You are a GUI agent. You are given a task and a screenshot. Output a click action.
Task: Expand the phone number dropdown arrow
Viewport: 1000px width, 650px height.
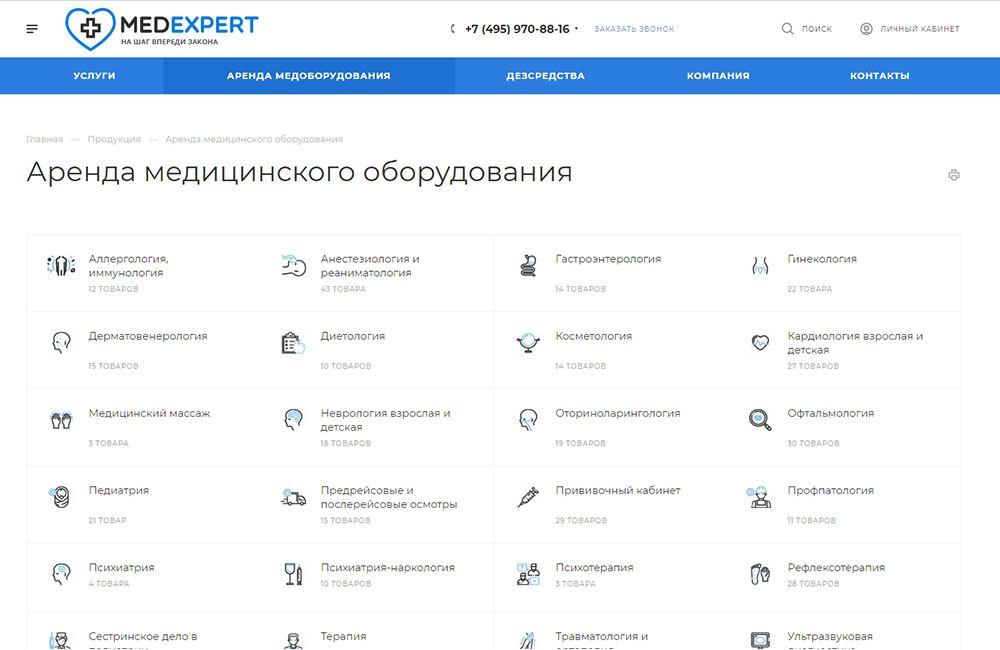577,29
